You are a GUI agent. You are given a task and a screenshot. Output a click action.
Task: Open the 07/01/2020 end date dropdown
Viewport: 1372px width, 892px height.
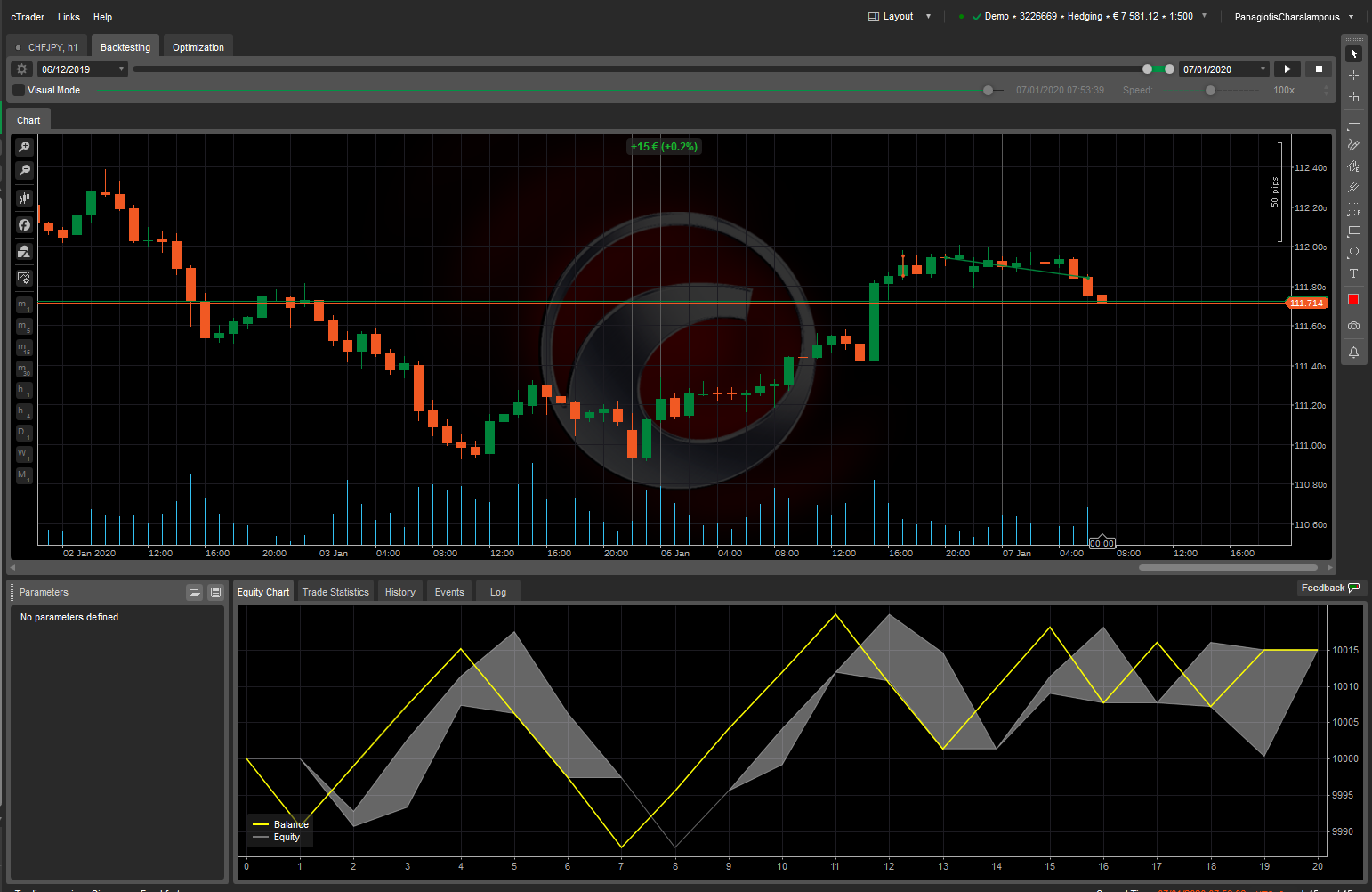(1224, 69)
